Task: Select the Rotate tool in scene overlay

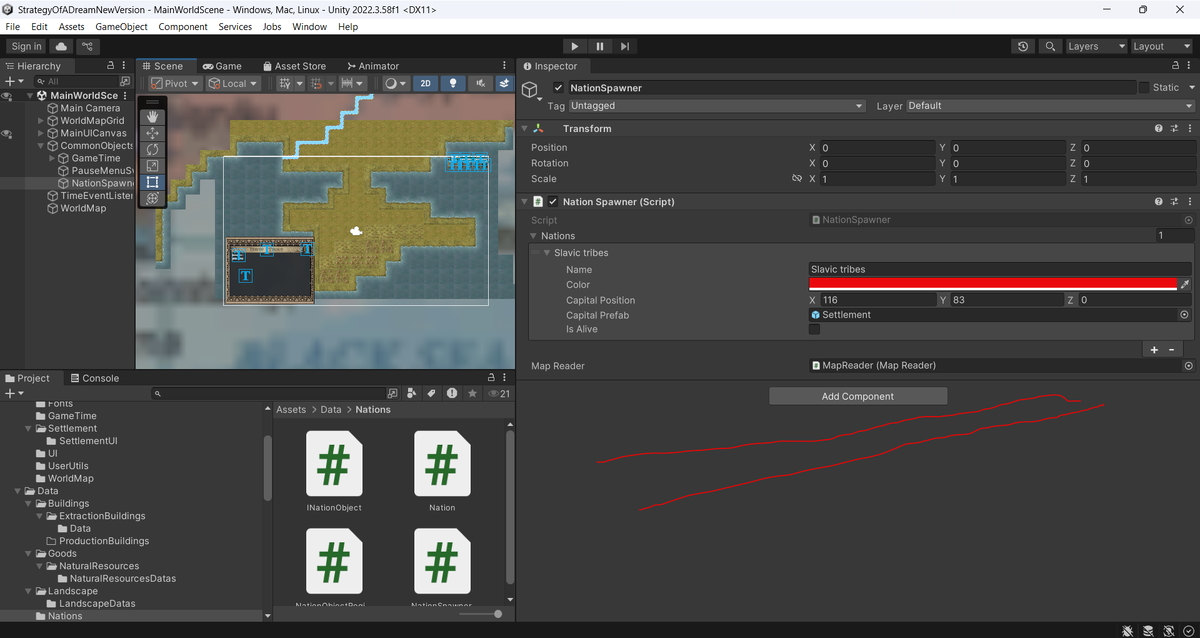Action: [152, 150]
